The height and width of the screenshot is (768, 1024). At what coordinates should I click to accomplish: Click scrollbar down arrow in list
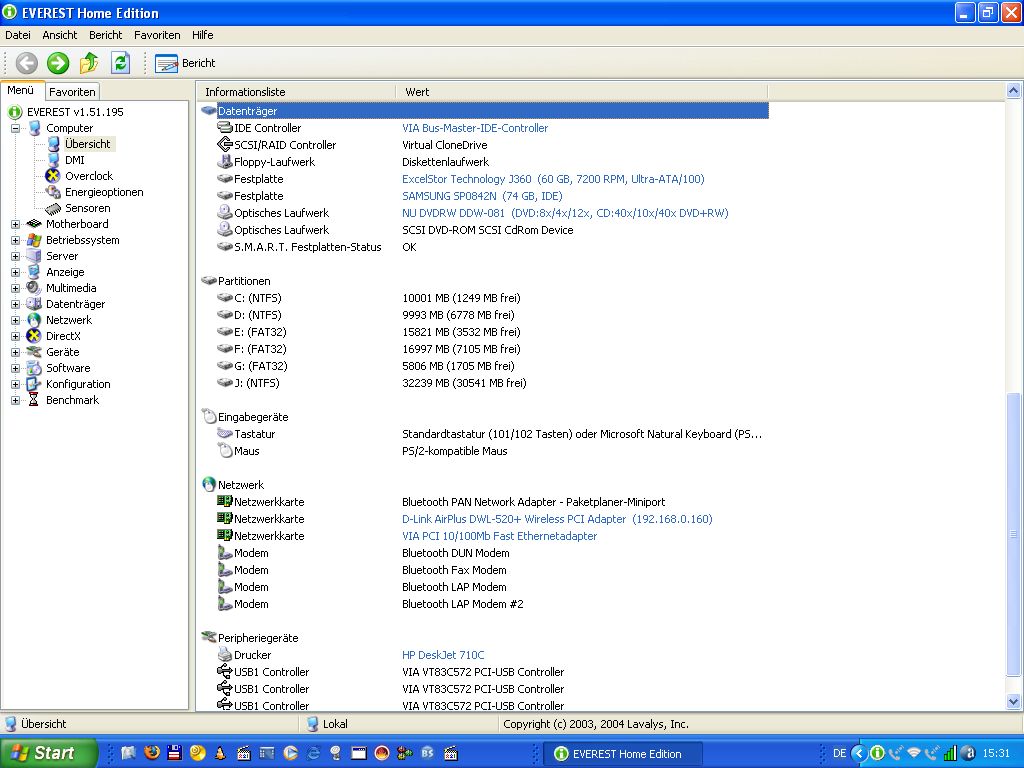(1013, 702)
